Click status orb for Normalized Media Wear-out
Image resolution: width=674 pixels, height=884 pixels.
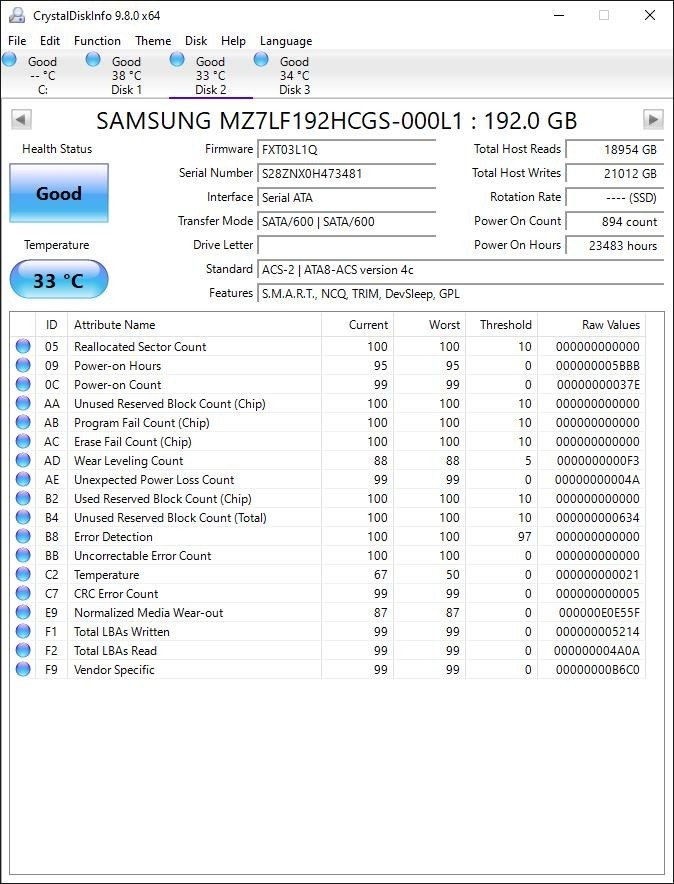[23, 612]
